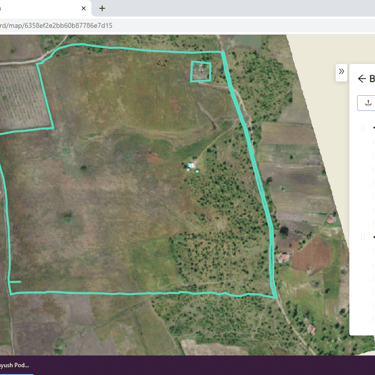This screenshot has width=375, height=375.
Task: Focus the address bar URL
Action: pos(56,26)
